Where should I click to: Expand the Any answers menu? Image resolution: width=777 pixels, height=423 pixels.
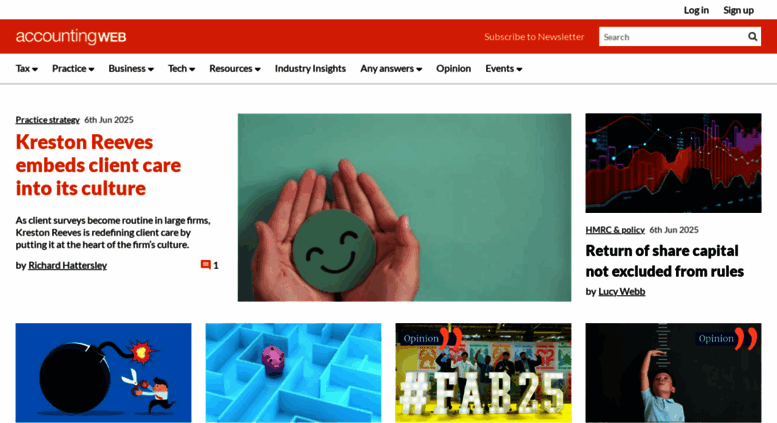[x=391, y=68]
